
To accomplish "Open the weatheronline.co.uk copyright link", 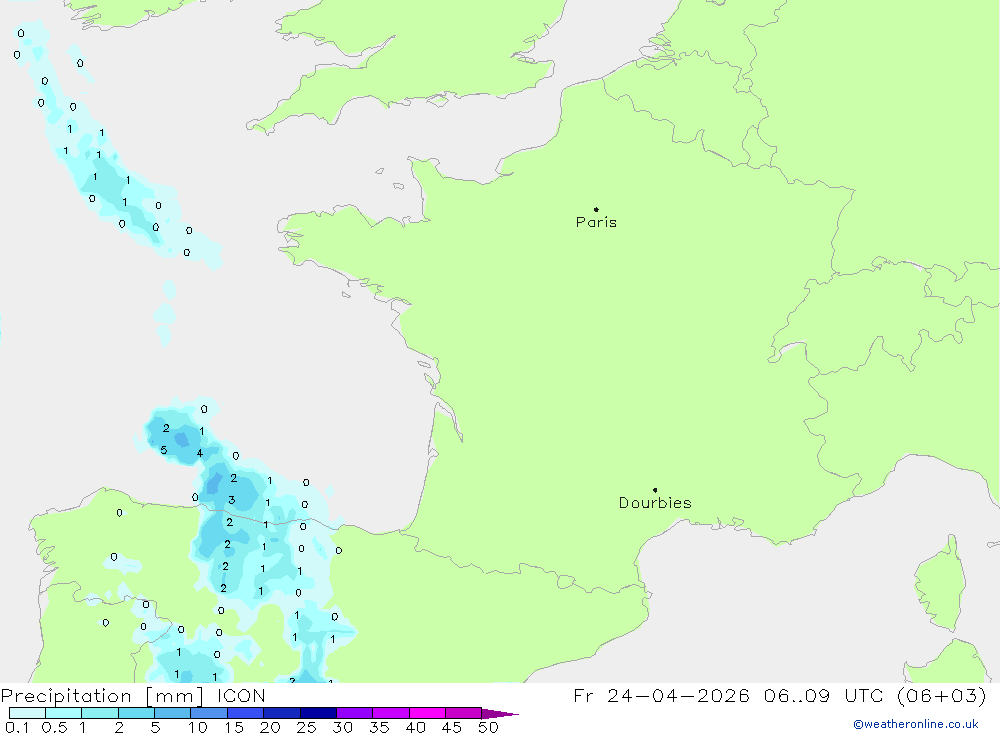I will tap(916, 724).
